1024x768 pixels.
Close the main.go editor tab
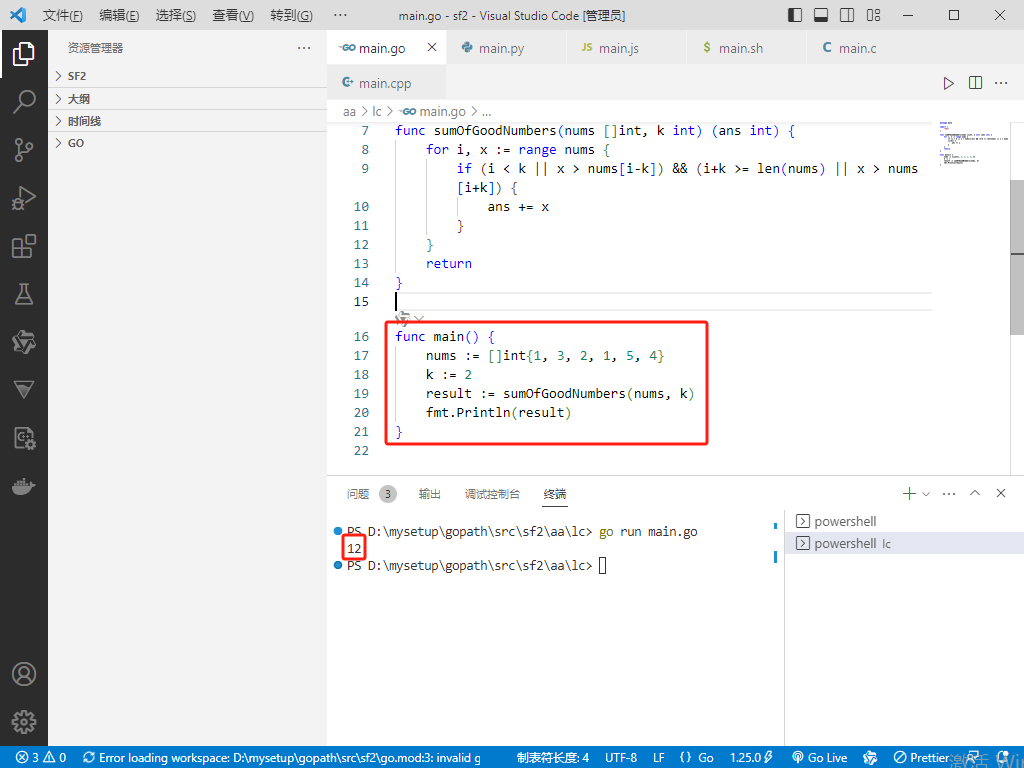432,47
